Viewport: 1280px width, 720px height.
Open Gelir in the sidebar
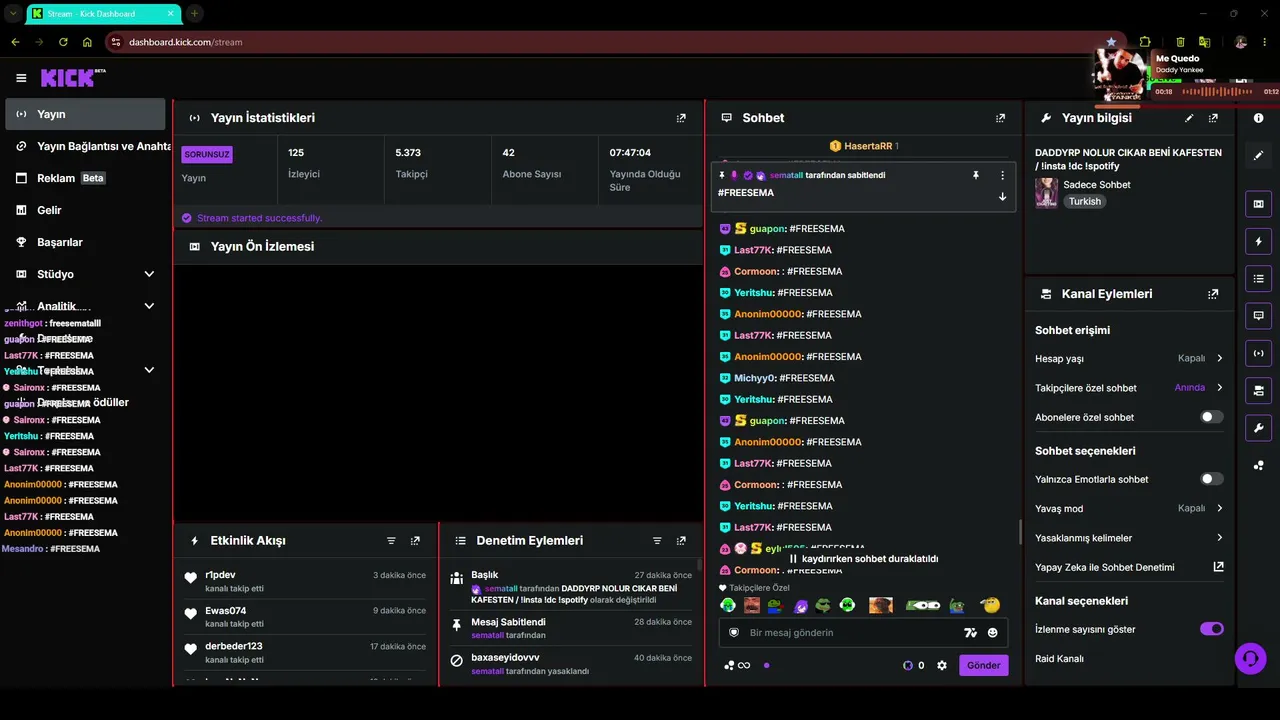[x=85, y=210]
